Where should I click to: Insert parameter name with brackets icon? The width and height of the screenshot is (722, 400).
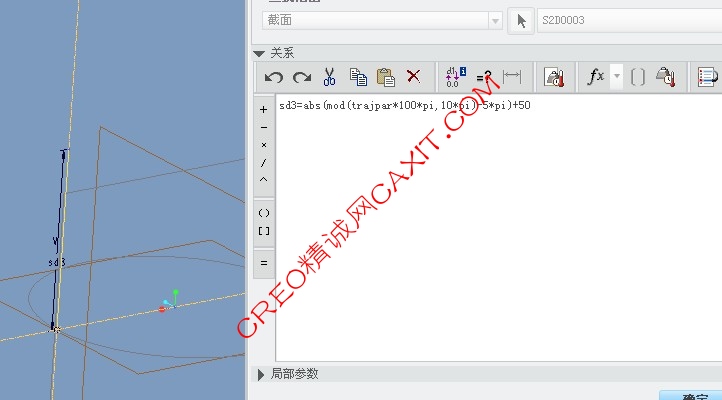(637, 77)
